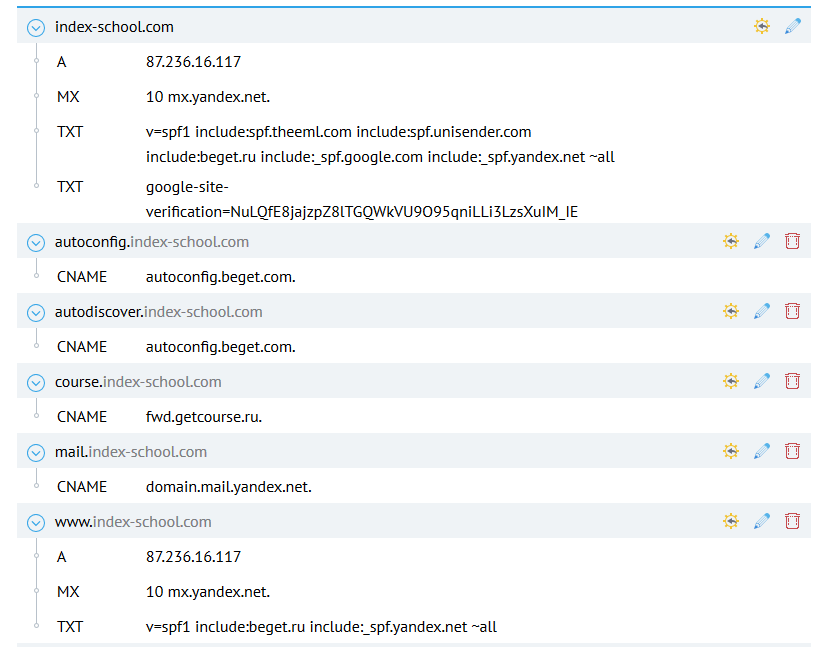Edit the autoconfig.index-school.com records
This screenshot has height=647, width=836.
click(762, 241)
